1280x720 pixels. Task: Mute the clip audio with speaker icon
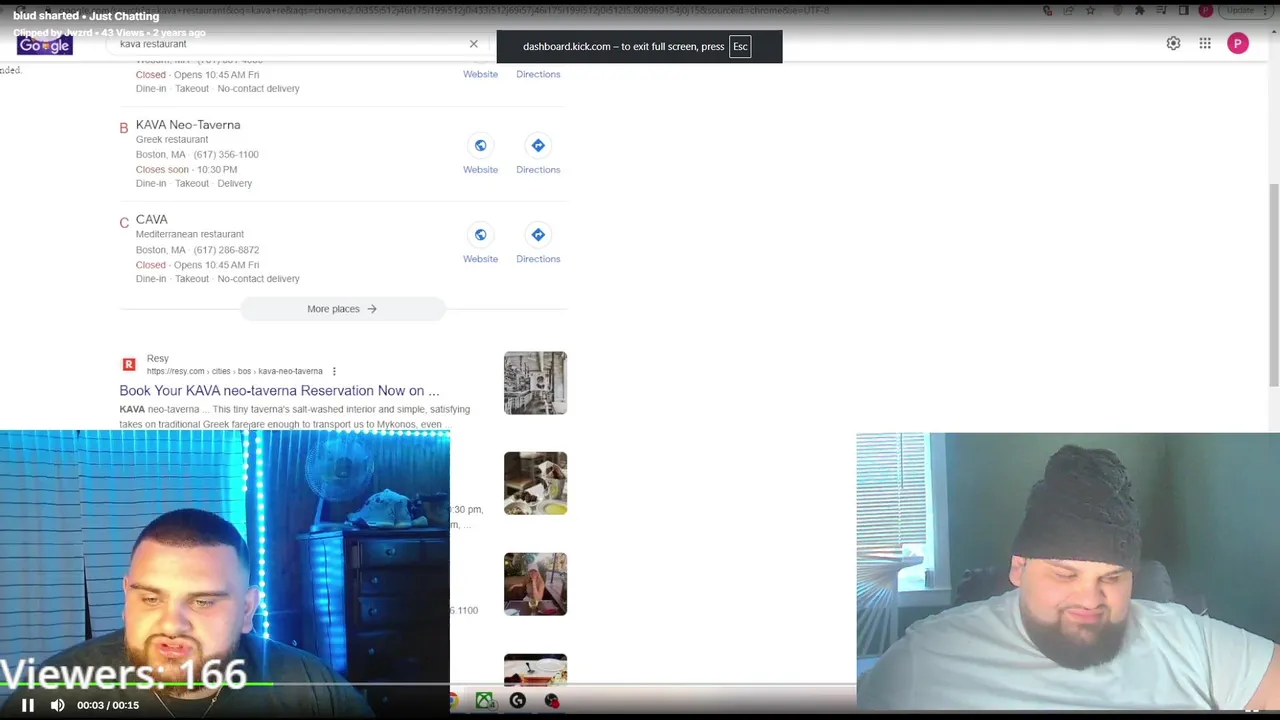58,705
